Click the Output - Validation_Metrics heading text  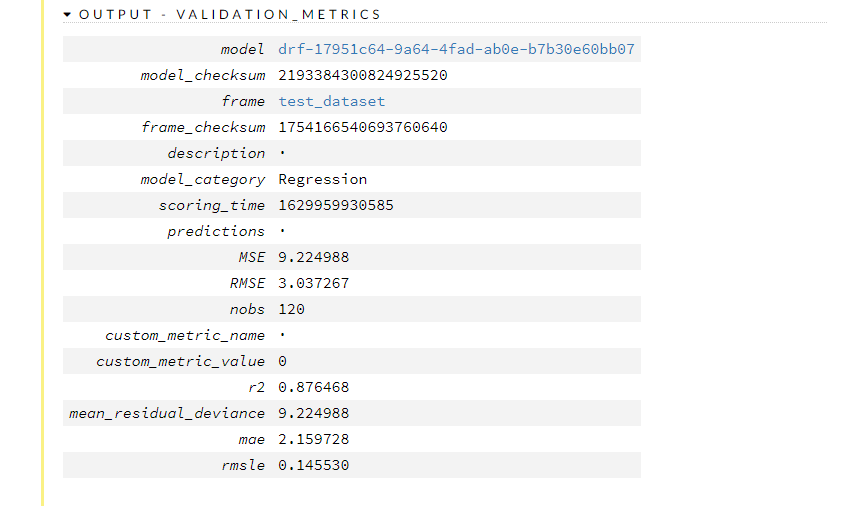click(229, 15)
